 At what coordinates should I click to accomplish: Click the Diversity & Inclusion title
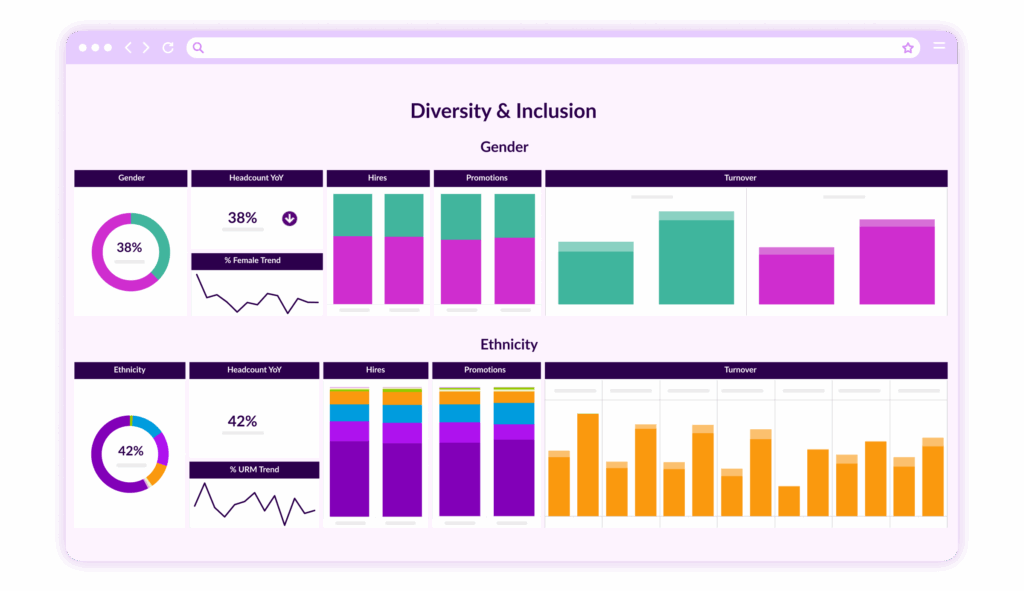503,111
